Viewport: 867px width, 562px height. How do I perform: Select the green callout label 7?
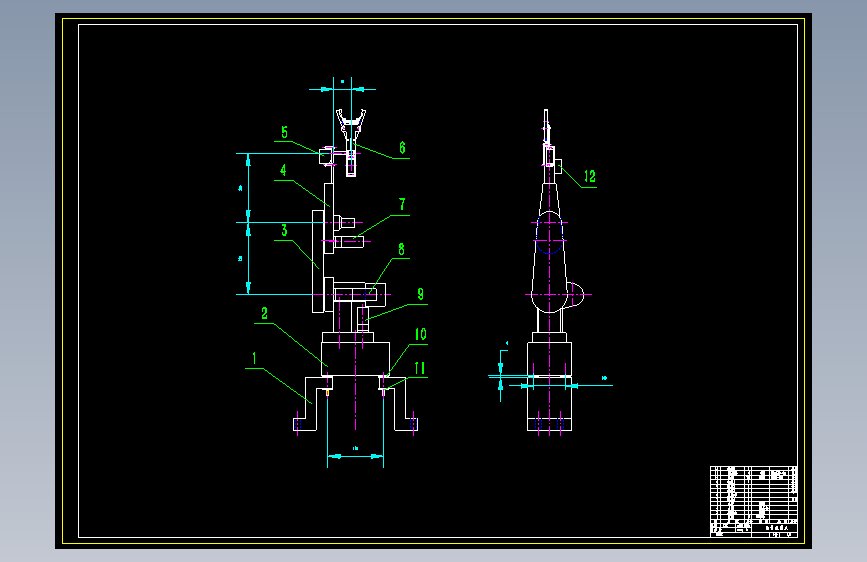[403, 205]
